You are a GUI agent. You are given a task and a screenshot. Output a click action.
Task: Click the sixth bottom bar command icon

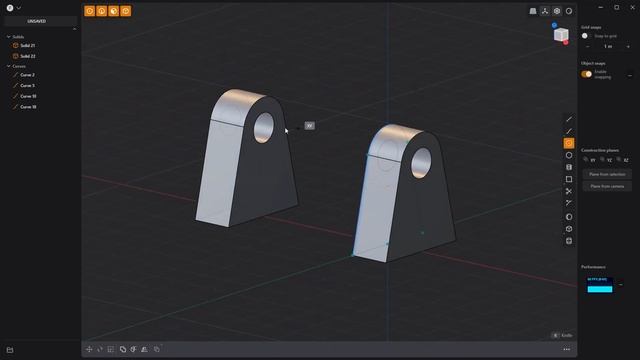[x=144, y=349]
